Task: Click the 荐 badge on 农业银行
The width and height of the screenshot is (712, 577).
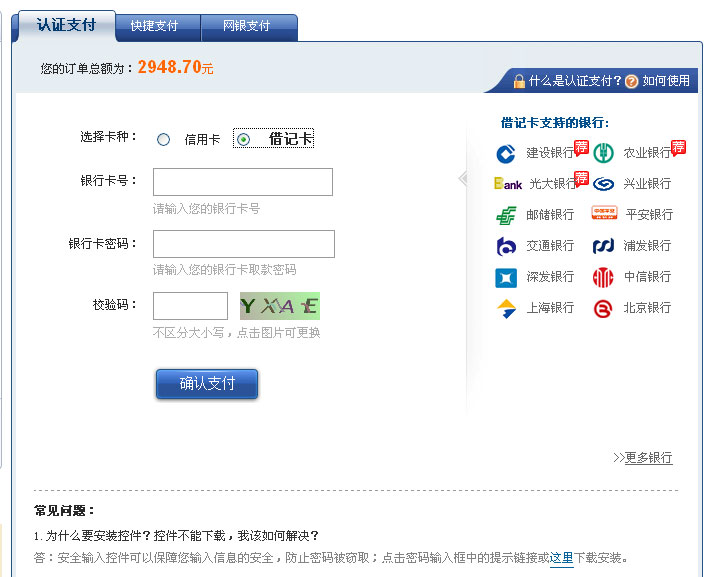Action: (x=678, y=148)
